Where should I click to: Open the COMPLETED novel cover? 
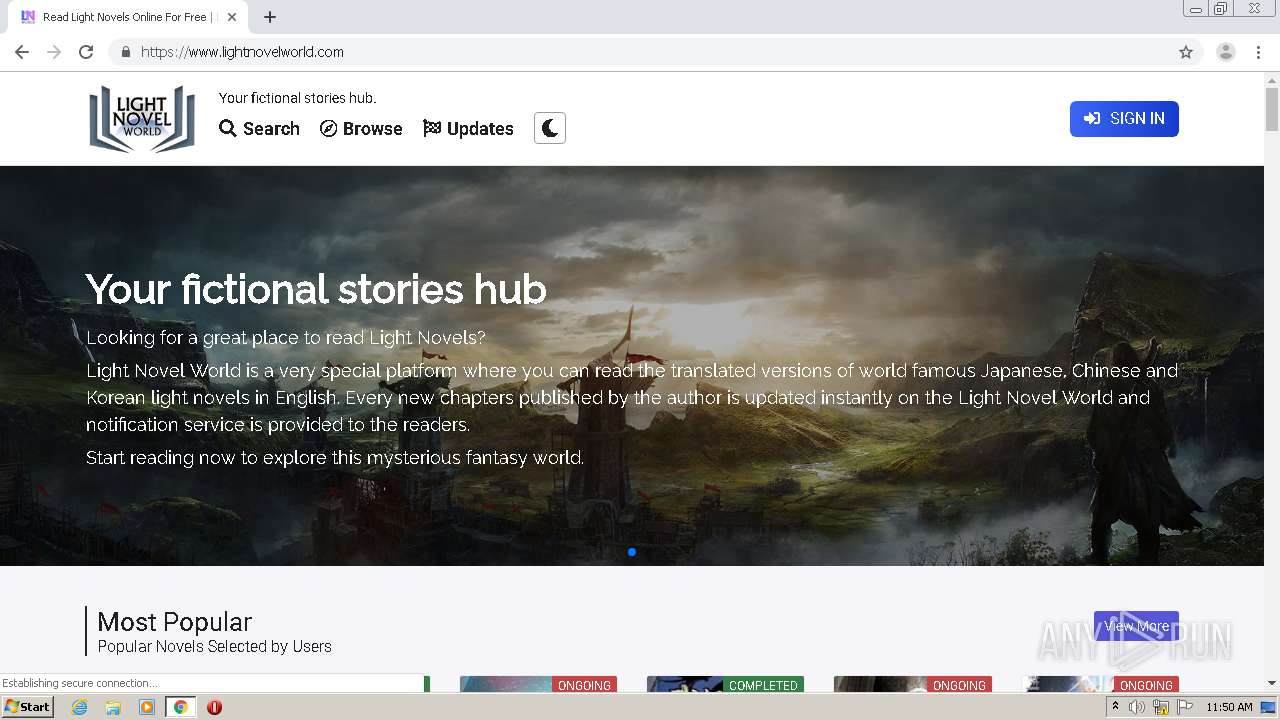pyautogui.click(x=725, y=684)
